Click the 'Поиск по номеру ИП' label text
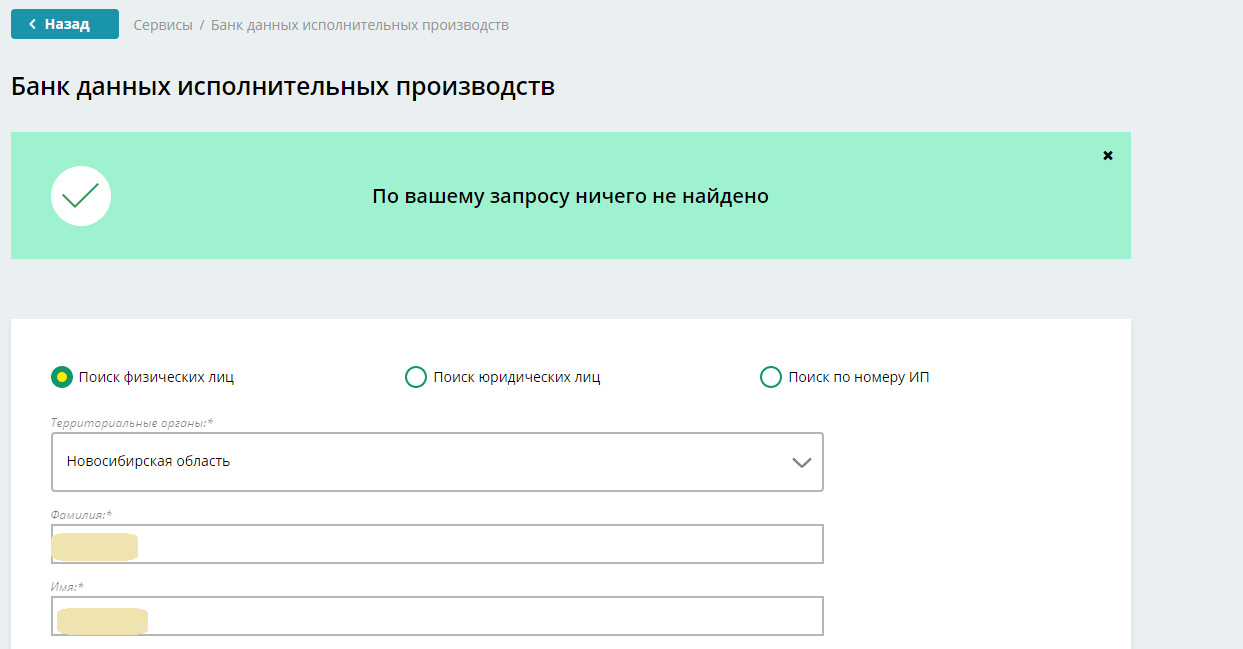1243x649 pixels. [x=858, y=377]
